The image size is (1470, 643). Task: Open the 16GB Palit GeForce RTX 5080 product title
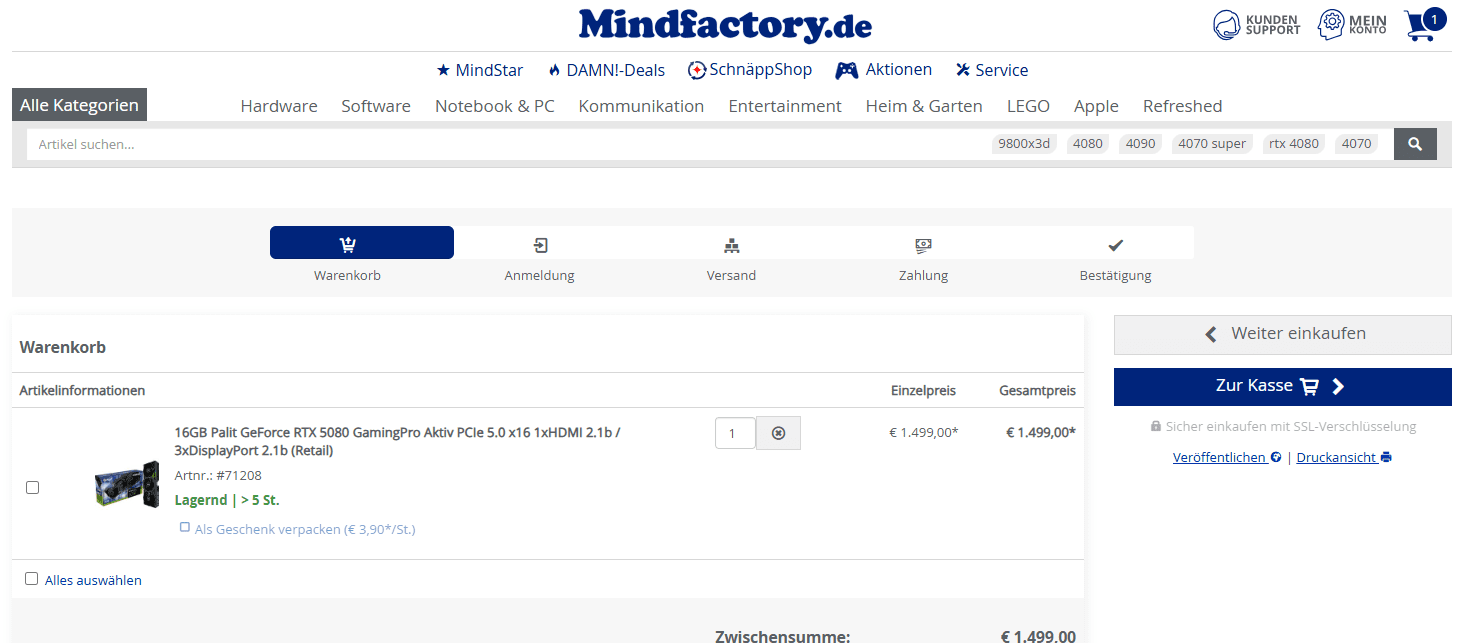[x=397, y=442]
